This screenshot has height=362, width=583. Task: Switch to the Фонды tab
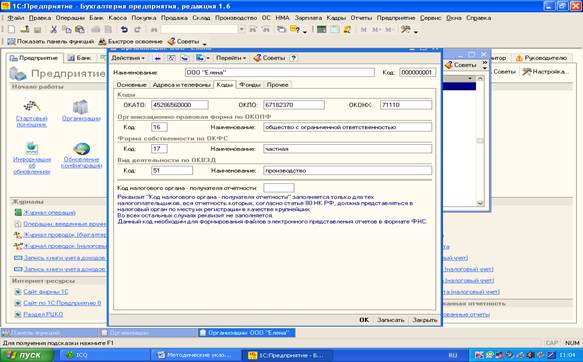point(249,85)
